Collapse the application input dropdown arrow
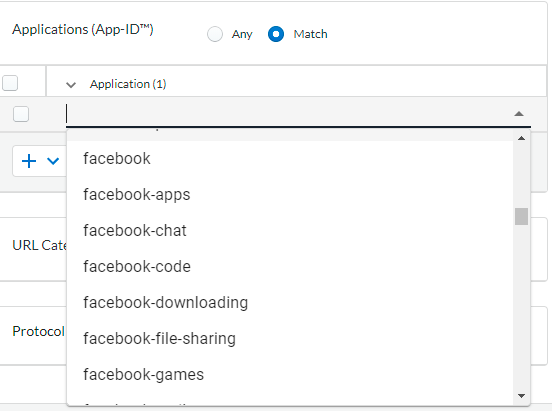This screenshot has height=411, width=552. (x=519, y=114)
